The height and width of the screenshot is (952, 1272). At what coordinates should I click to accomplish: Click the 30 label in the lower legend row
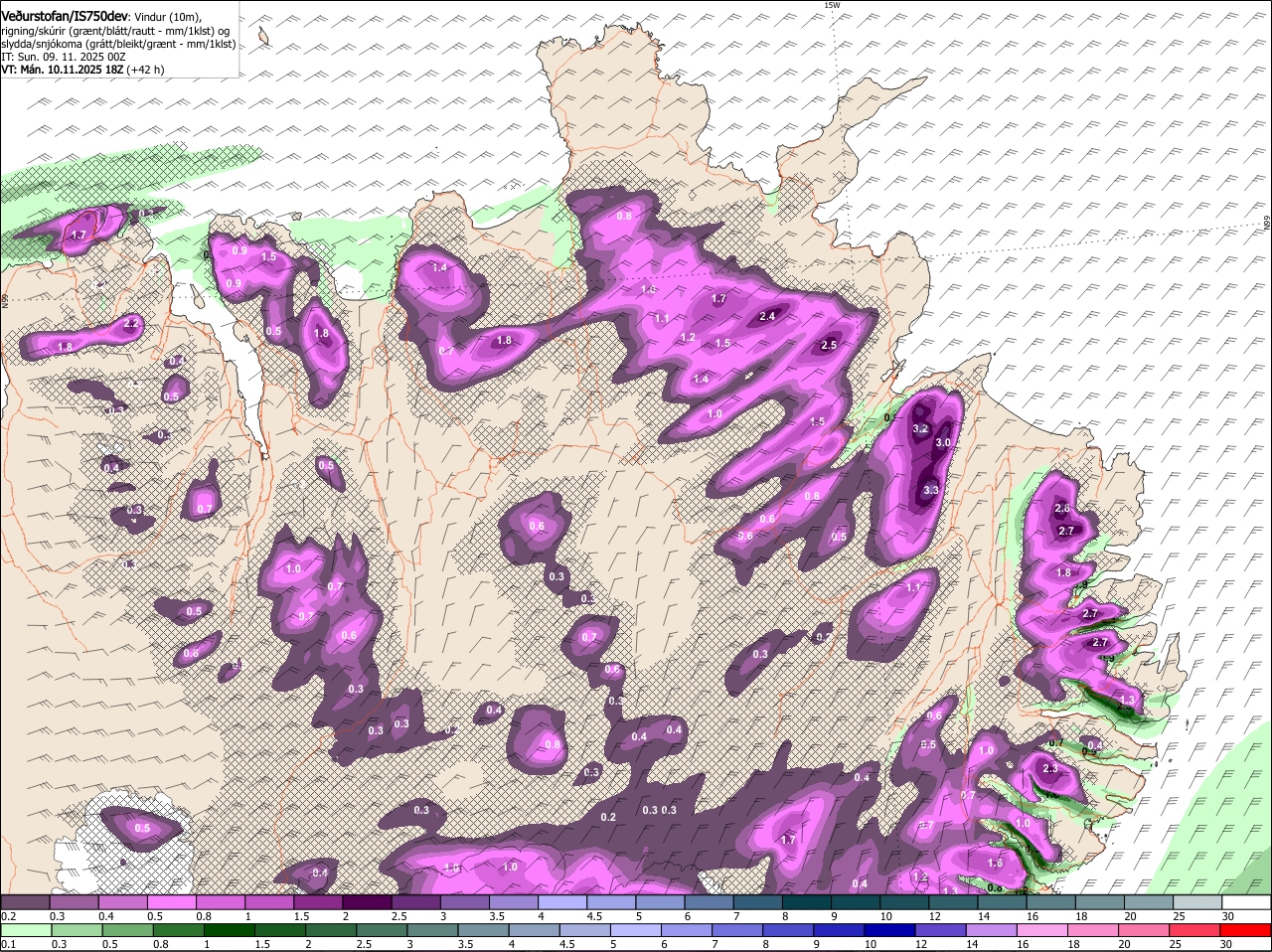[1225, 944]
